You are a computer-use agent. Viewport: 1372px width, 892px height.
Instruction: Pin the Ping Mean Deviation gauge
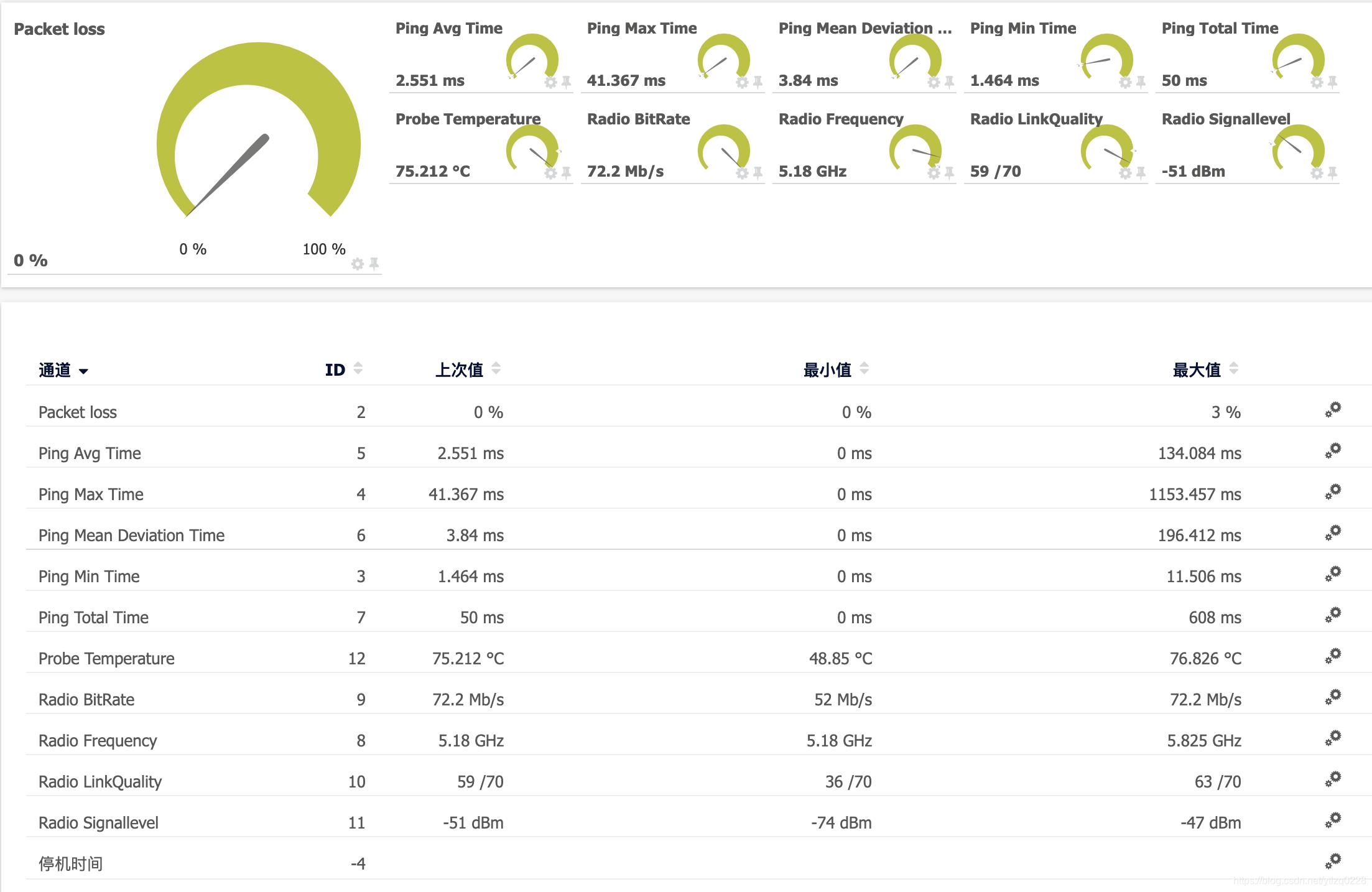[x=949, y=81]
